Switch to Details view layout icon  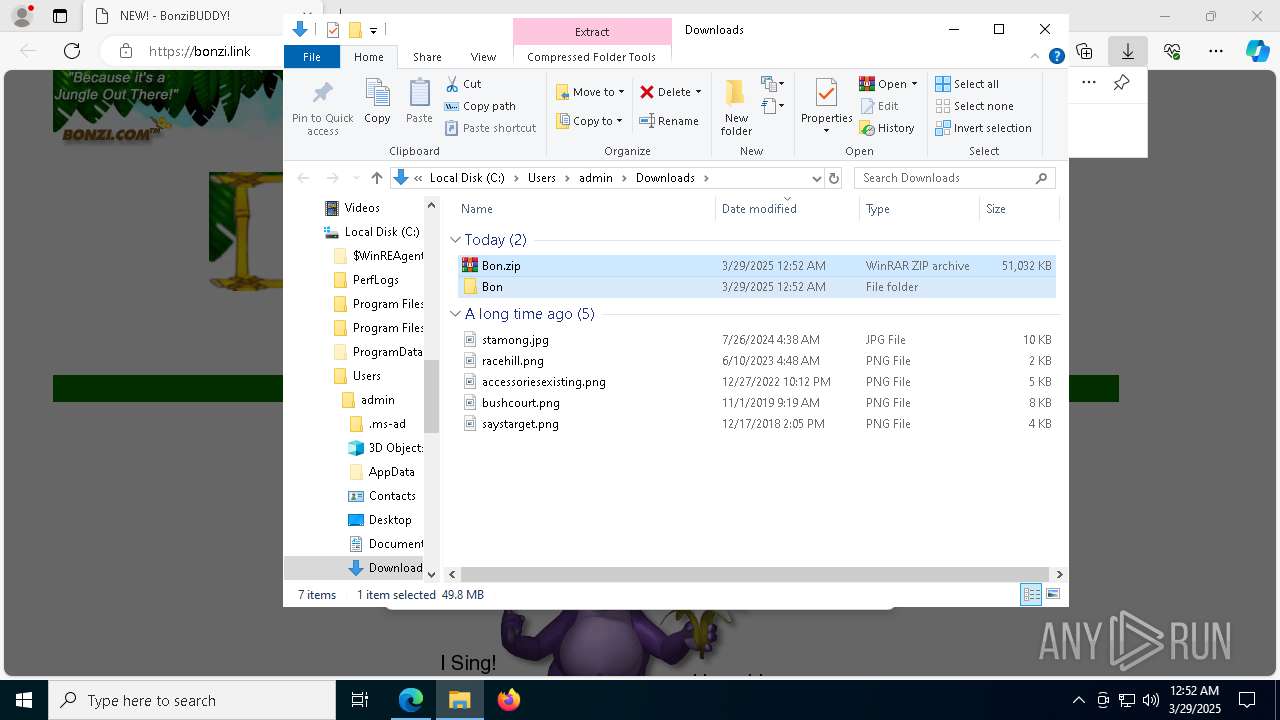[1031, 595]
